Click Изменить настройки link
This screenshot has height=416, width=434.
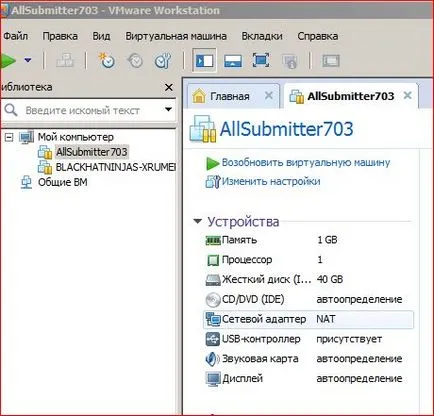click(271, 181)
